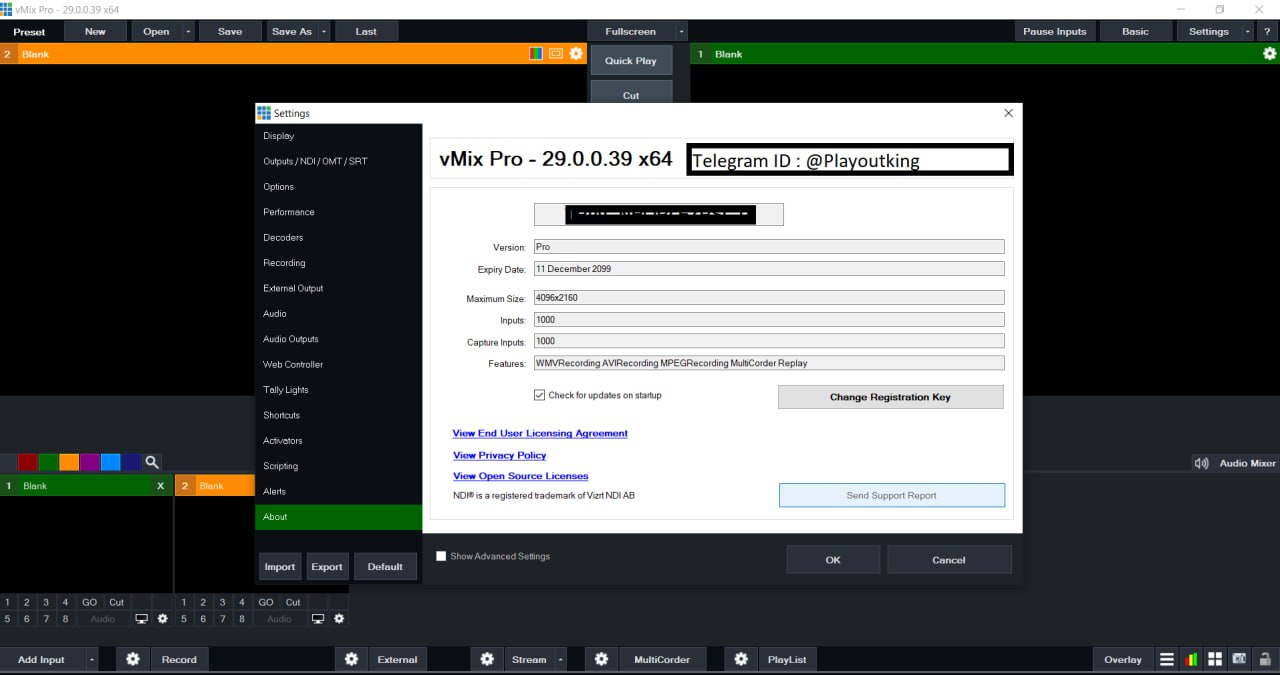Click the Cancel button in Settings

click(x=949, y=560)
